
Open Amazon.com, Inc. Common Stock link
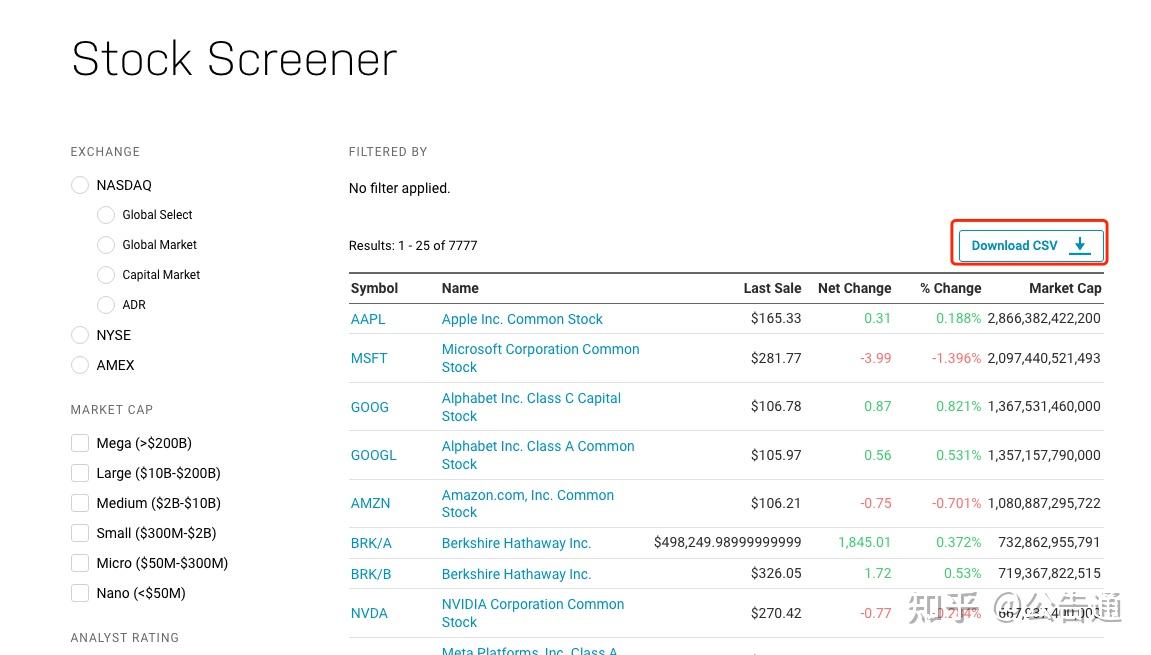[x=528, y=504]
